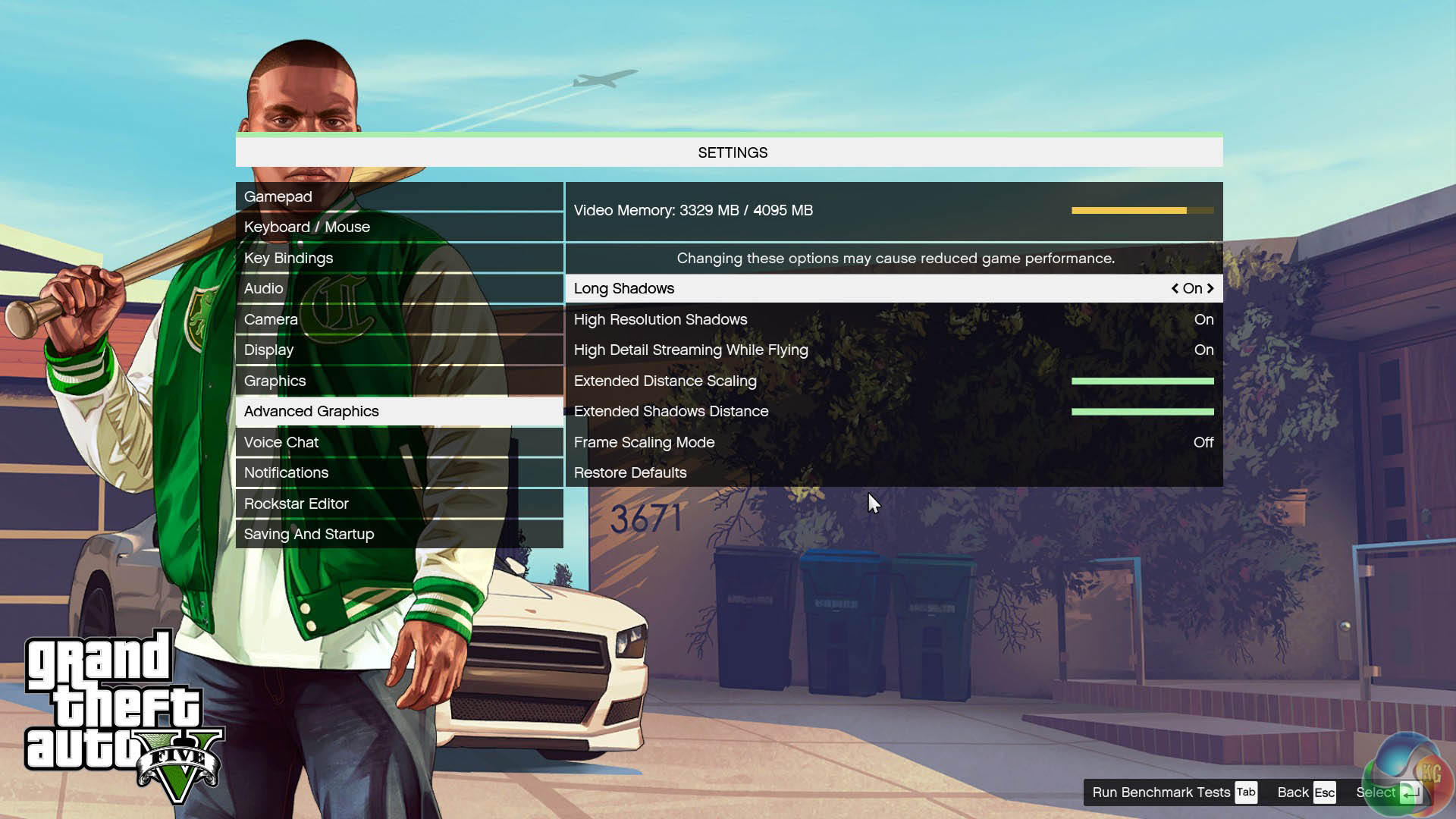
Task: Click Run Benchmark Tests label
Action: (1161, 792)
